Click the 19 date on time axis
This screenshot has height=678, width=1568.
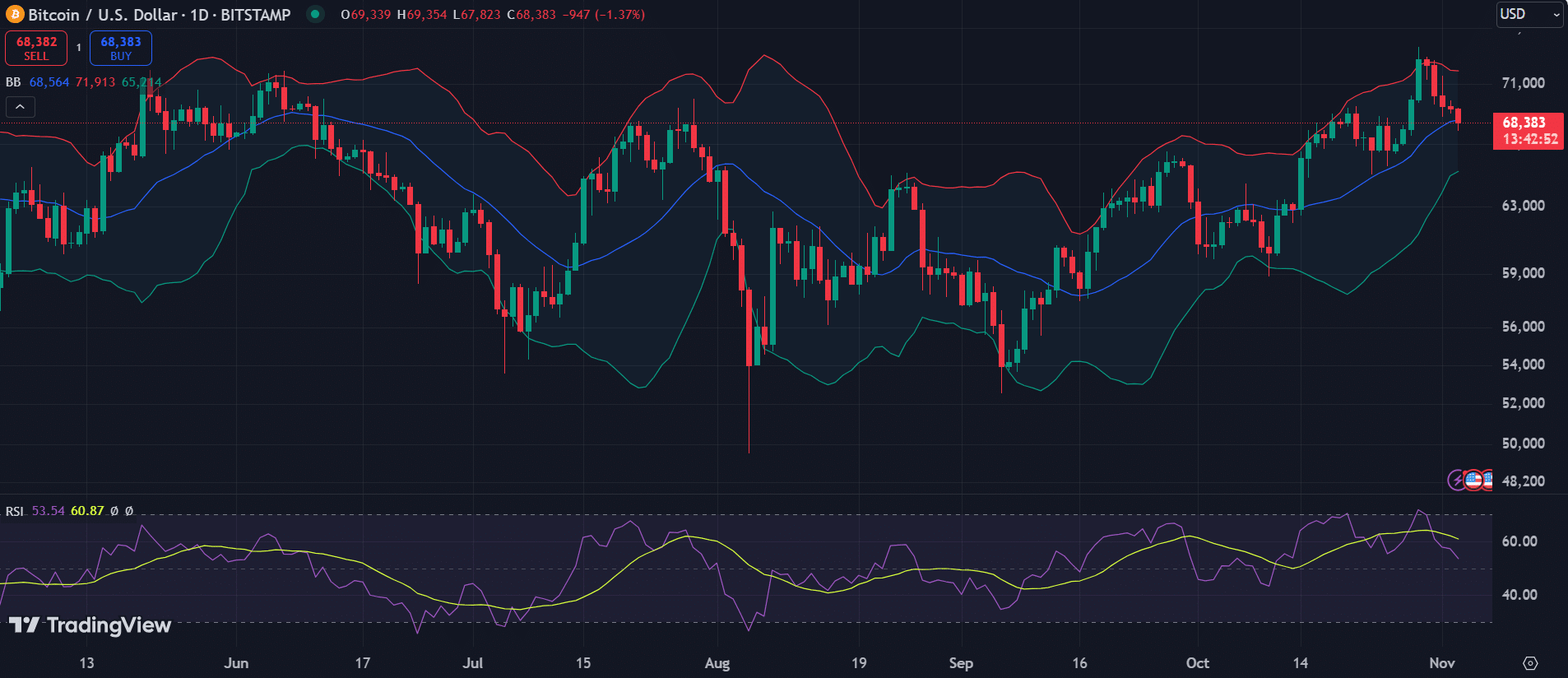[x=859, y=663]
